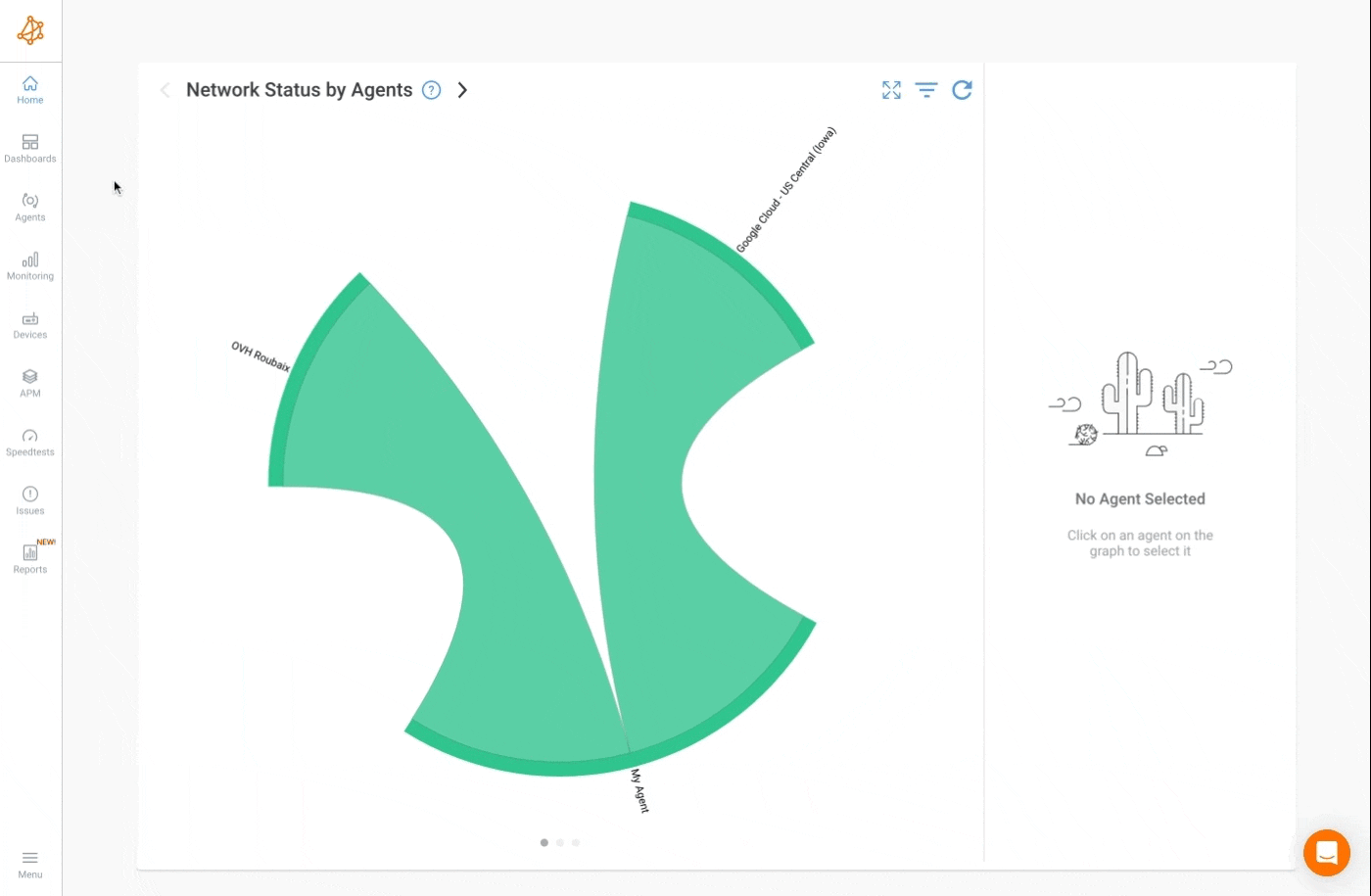
Task: Go to next widget with right chevron
Action: [462, 90]
